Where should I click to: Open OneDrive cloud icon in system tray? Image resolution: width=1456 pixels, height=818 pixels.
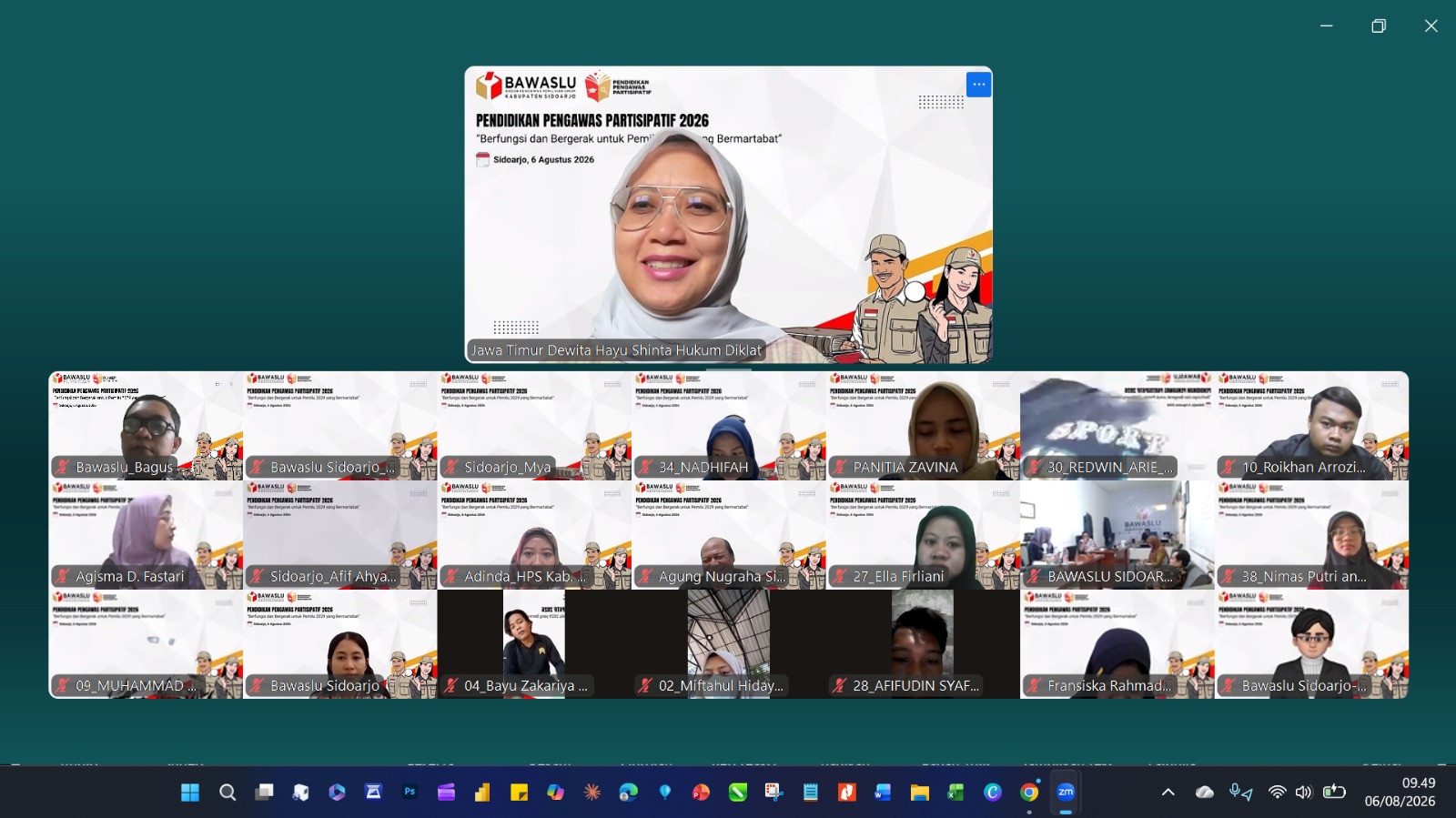(1205, 793)
